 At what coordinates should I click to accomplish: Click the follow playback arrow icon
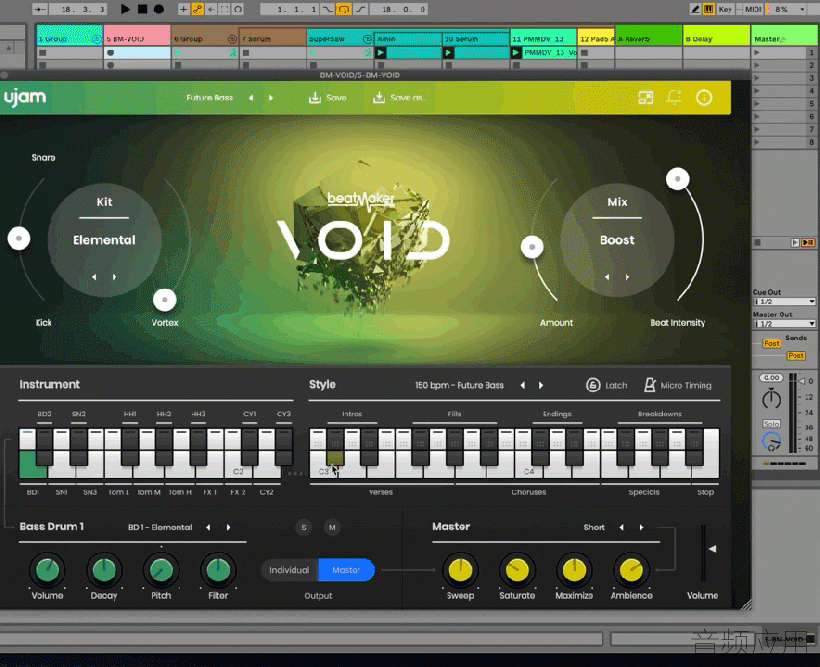click(40, 9)
